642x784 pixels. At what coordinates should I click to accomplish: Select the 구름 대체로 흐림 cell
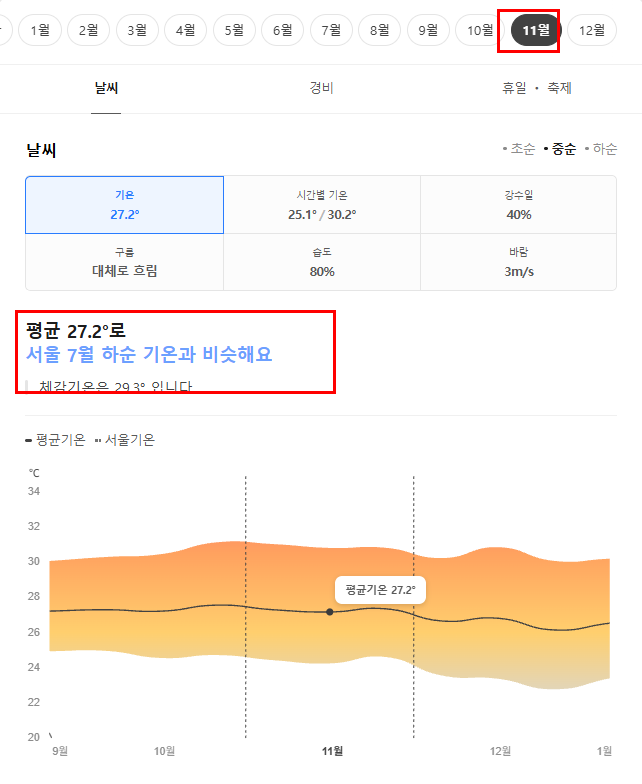(x=124, y=262)
